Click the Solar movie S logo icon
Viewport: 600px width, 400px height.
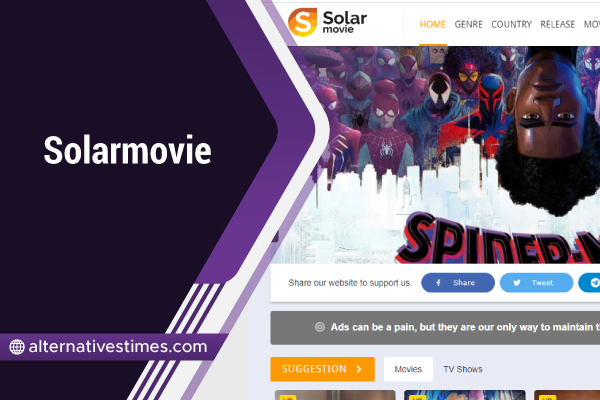[302, 22]
